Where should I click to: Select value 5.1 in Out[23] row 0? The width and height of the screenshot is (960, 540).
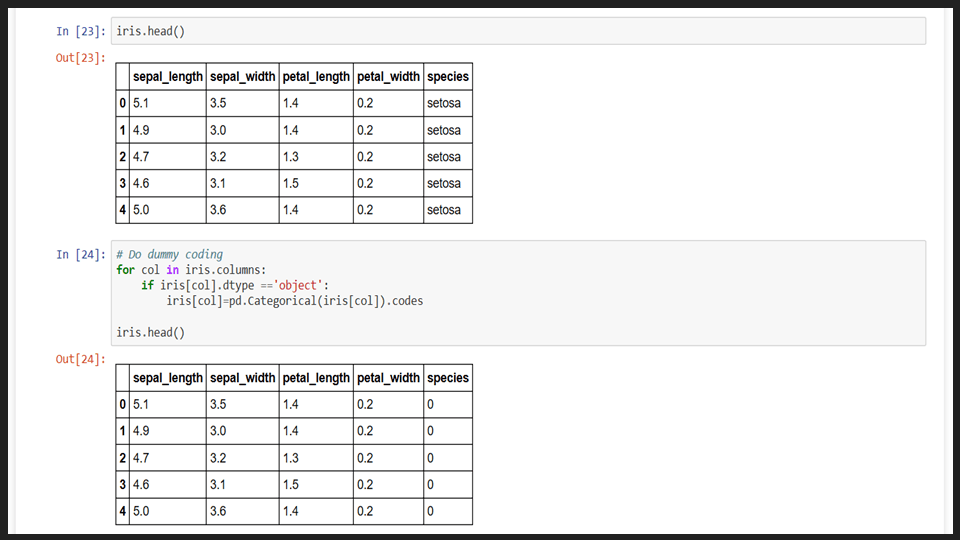click(x=141, y=103)
